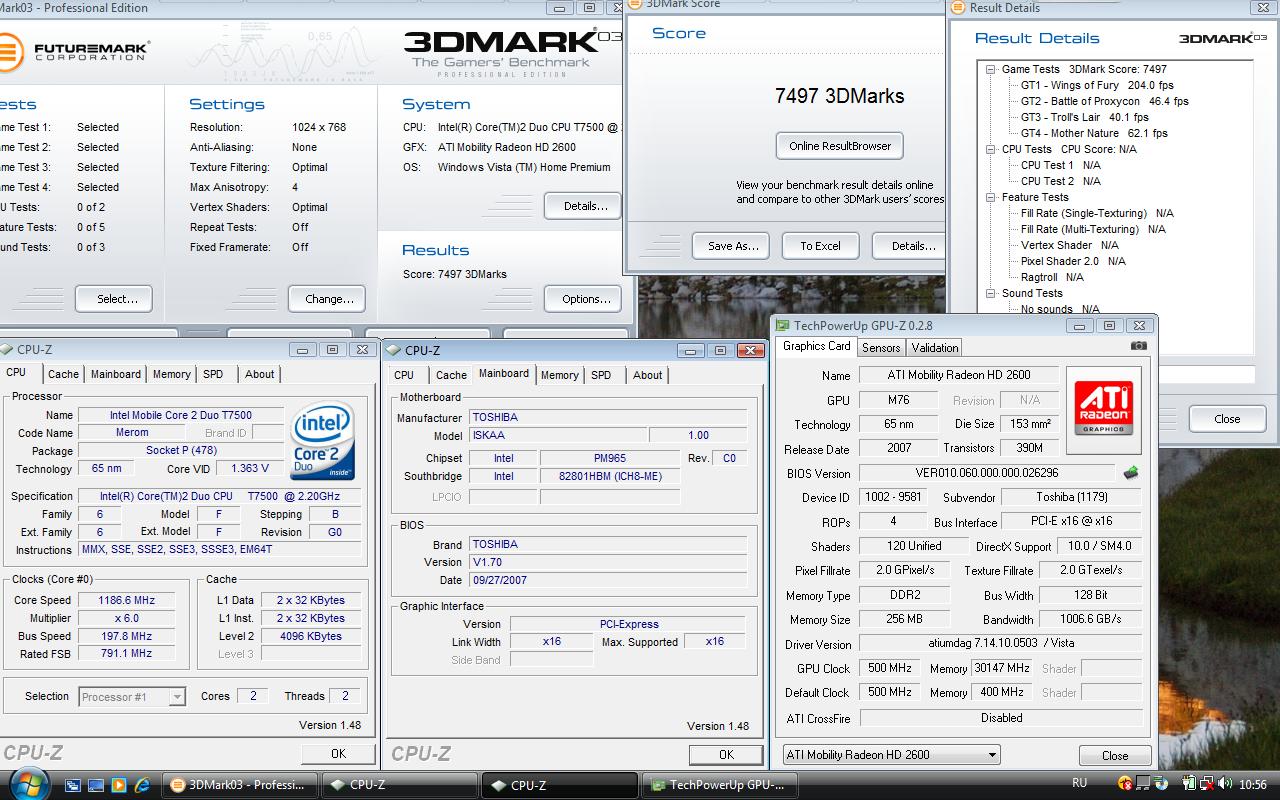Launch Windows Media Player from quick launch
This screenshot has width=1280, height=800.
point(120,785)
